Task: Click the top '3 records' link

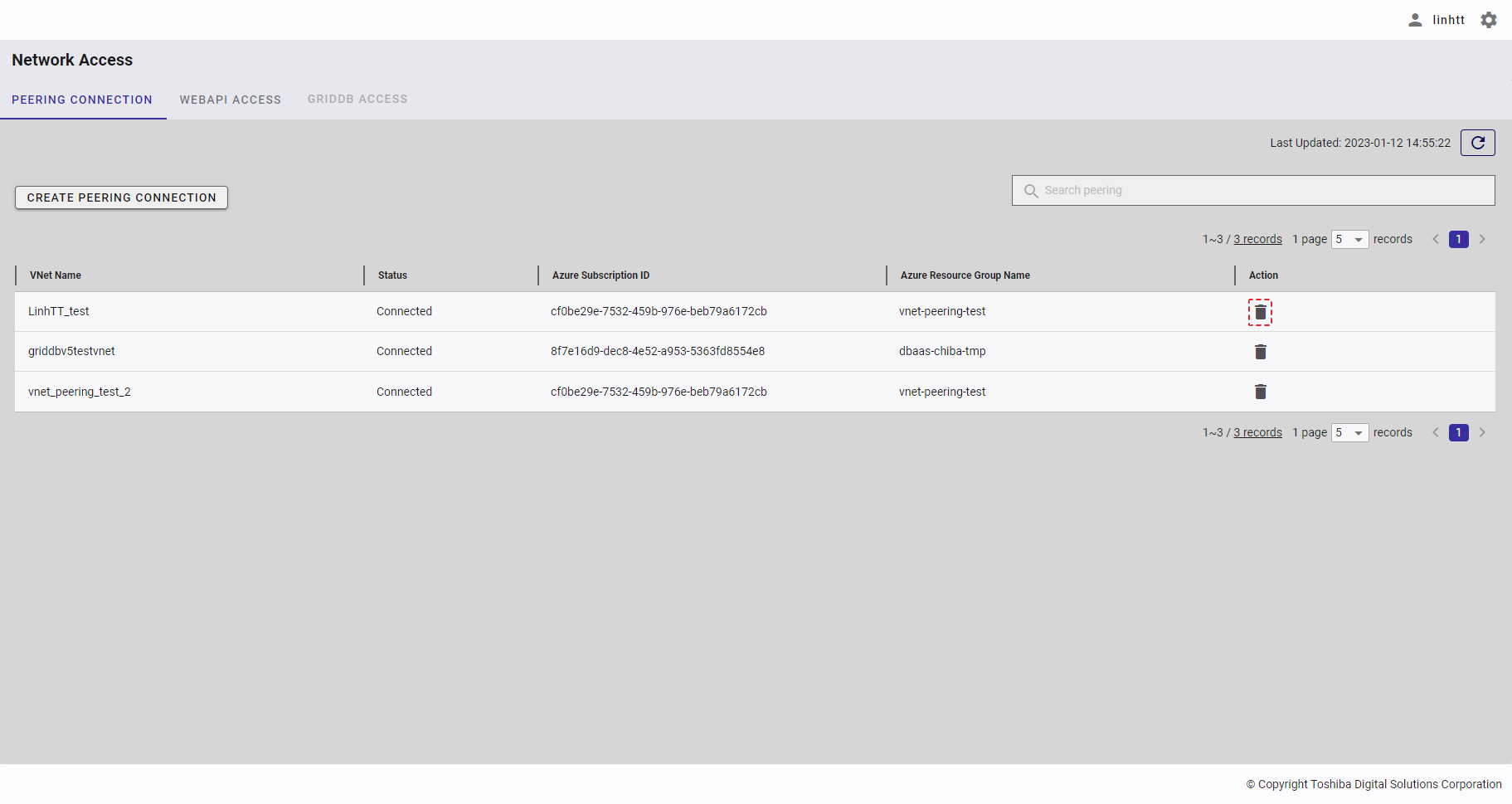Action: 1257,239
